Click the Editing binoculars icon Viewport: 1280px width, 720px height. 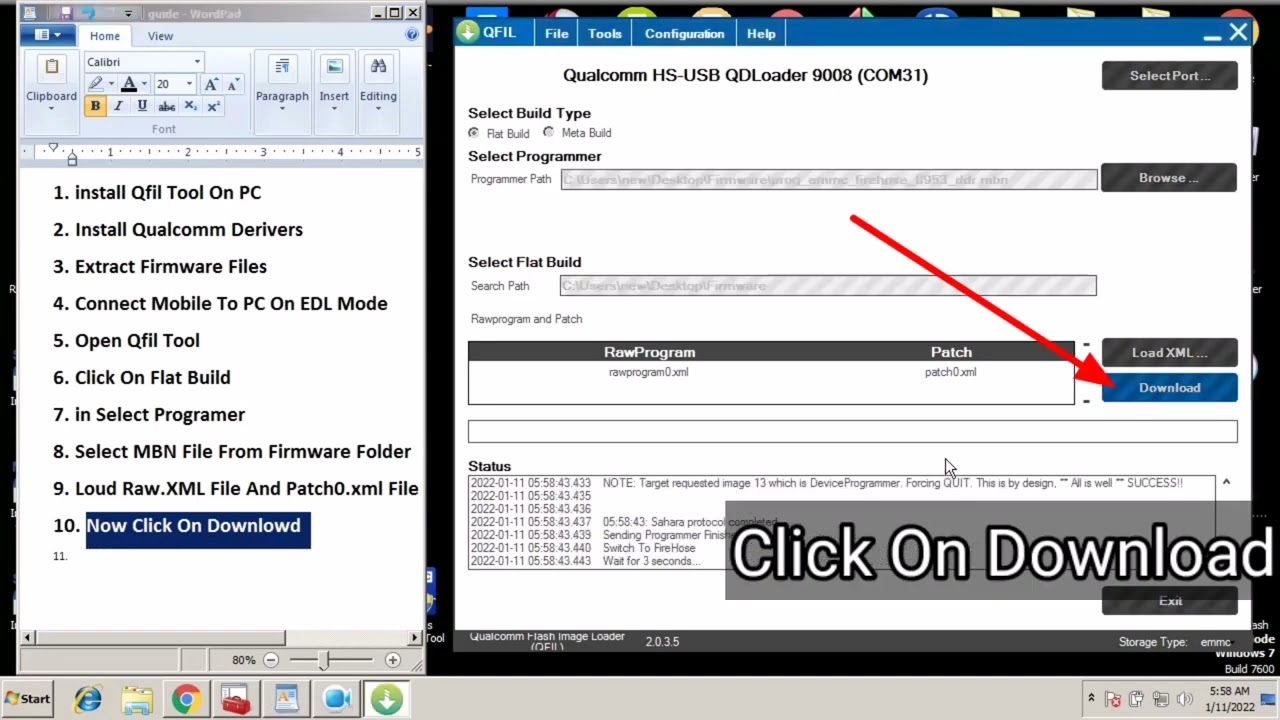click(378, 67)
